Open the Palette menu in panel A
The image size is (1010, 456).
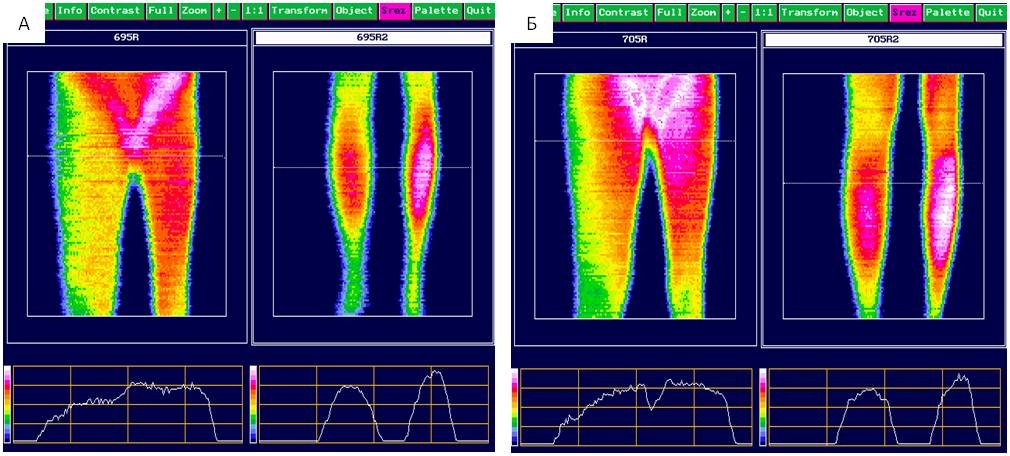tap(437, 11)
